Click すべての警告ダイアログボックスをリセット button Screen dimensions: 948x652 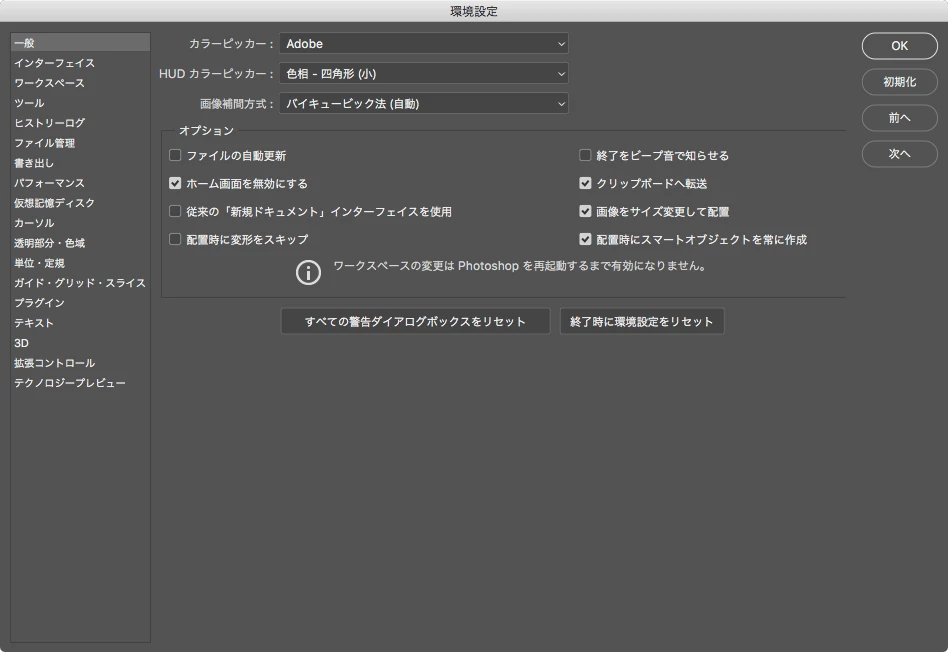(x=415, y=321)
